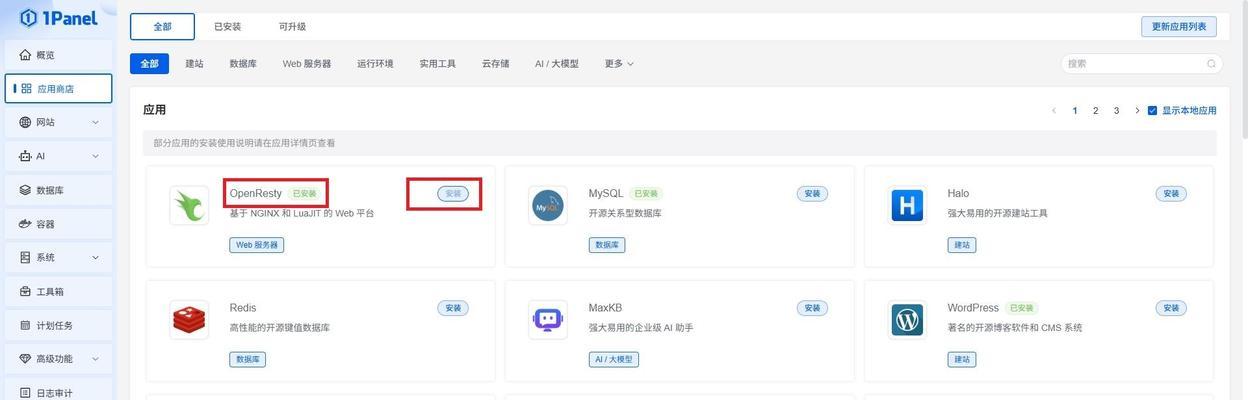
Task: Click the whale icon beside 容器
Action: [25, 224]
